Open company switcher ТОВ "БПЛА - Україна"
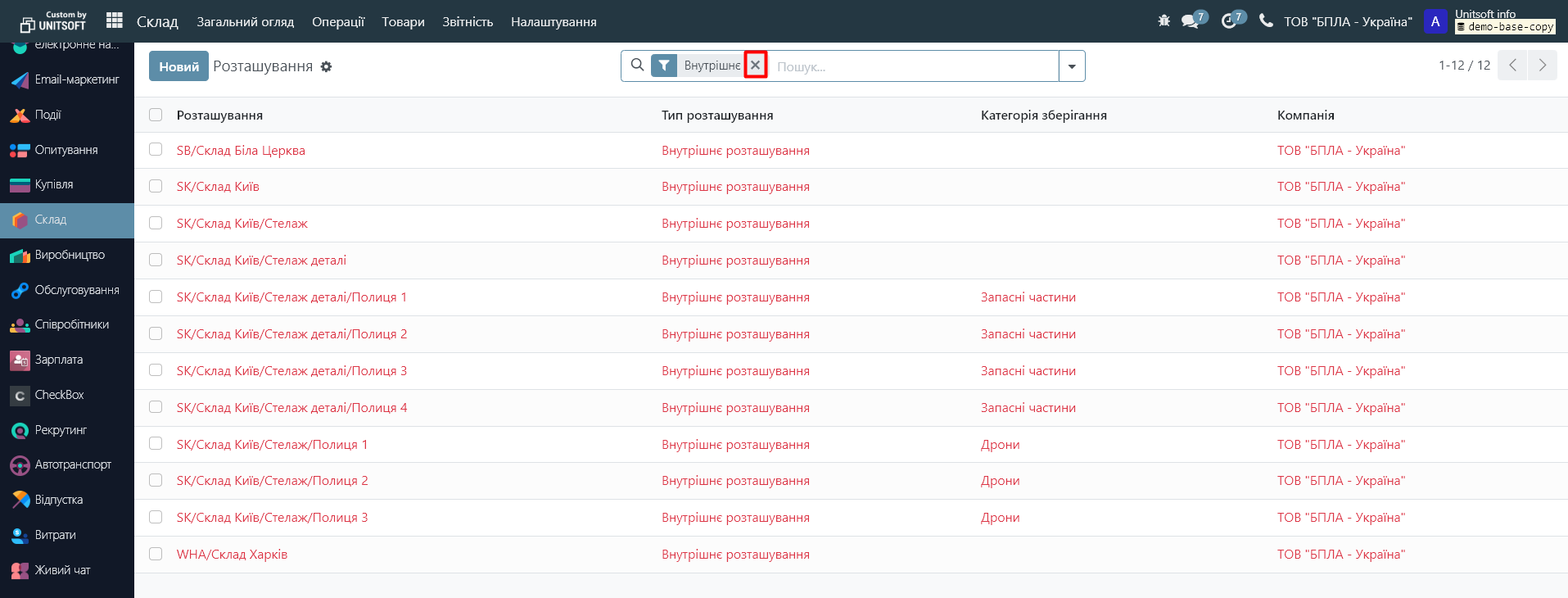This screenshot has width=1568, height=598. pyautogui.click(x=1348, y=22)
